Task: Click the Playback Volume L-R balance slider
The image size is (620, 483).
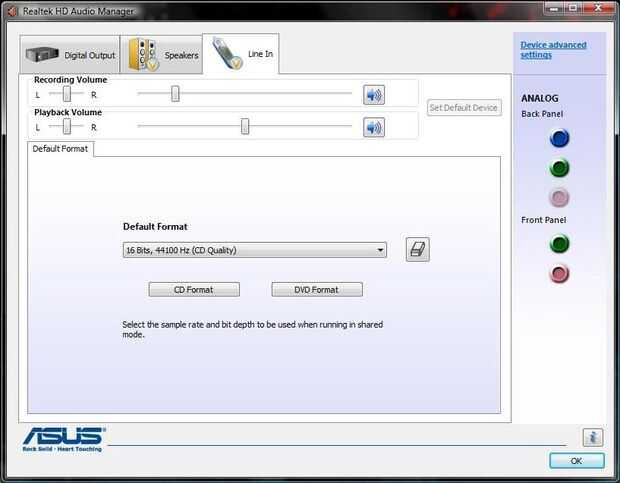Action: point(67,126)
